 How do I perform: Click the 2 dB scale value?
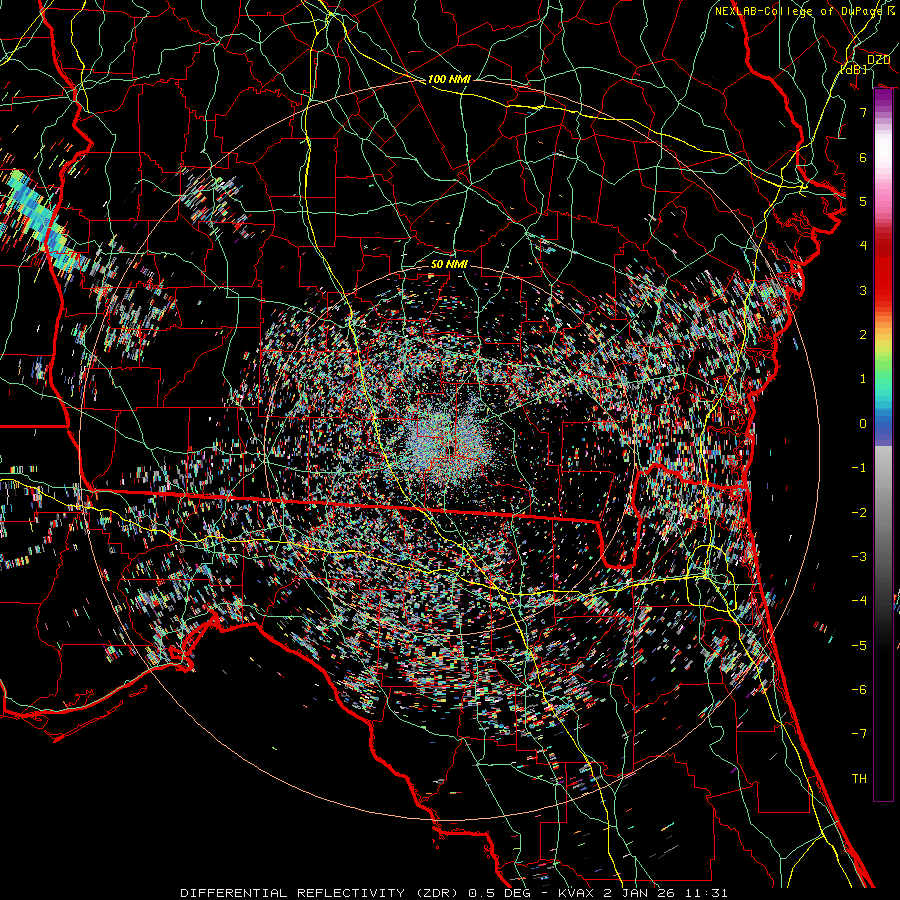(863, 335)
